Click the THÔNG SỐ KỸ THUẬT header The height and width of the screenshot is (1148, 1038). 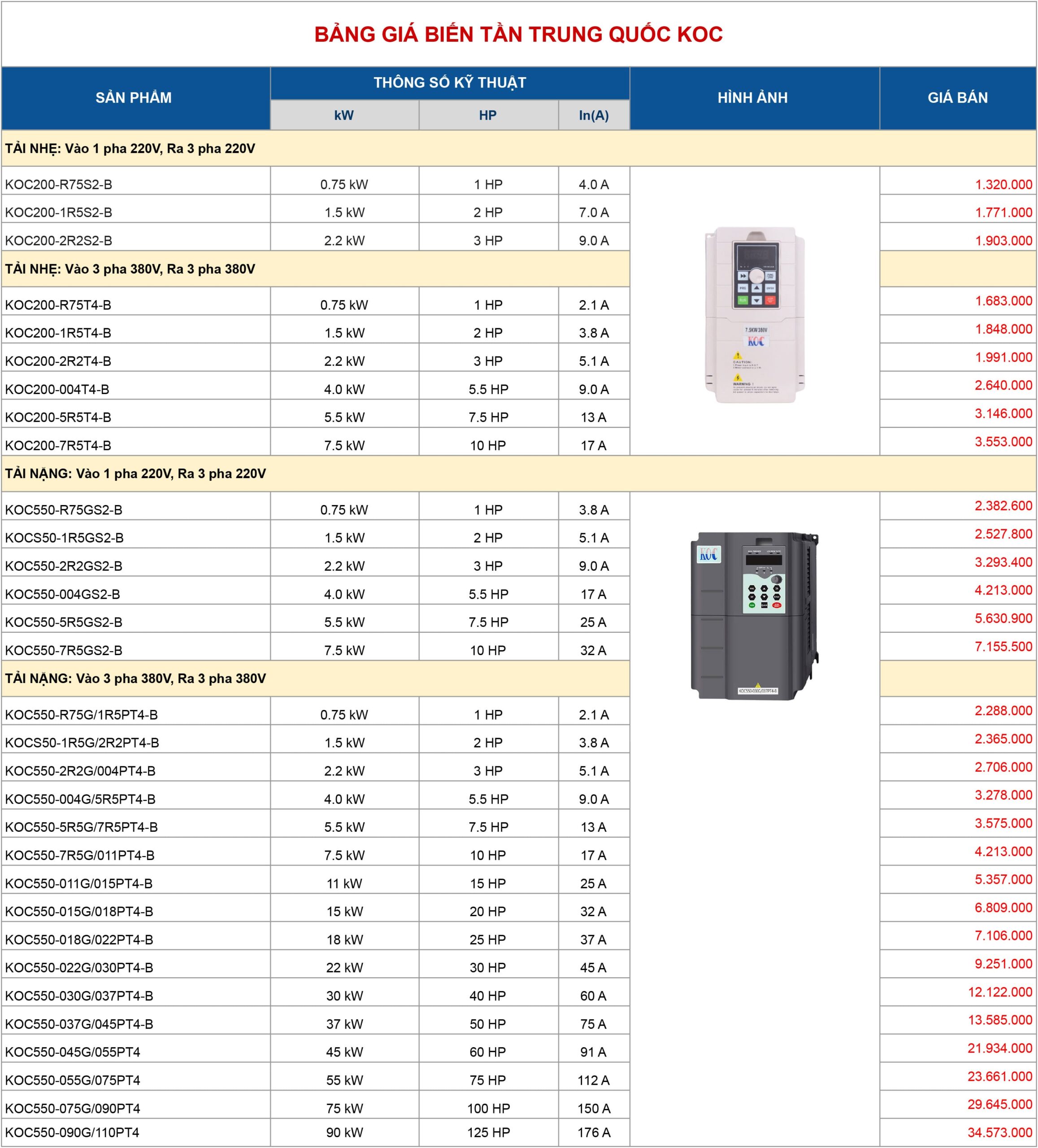tap(449, 83)
